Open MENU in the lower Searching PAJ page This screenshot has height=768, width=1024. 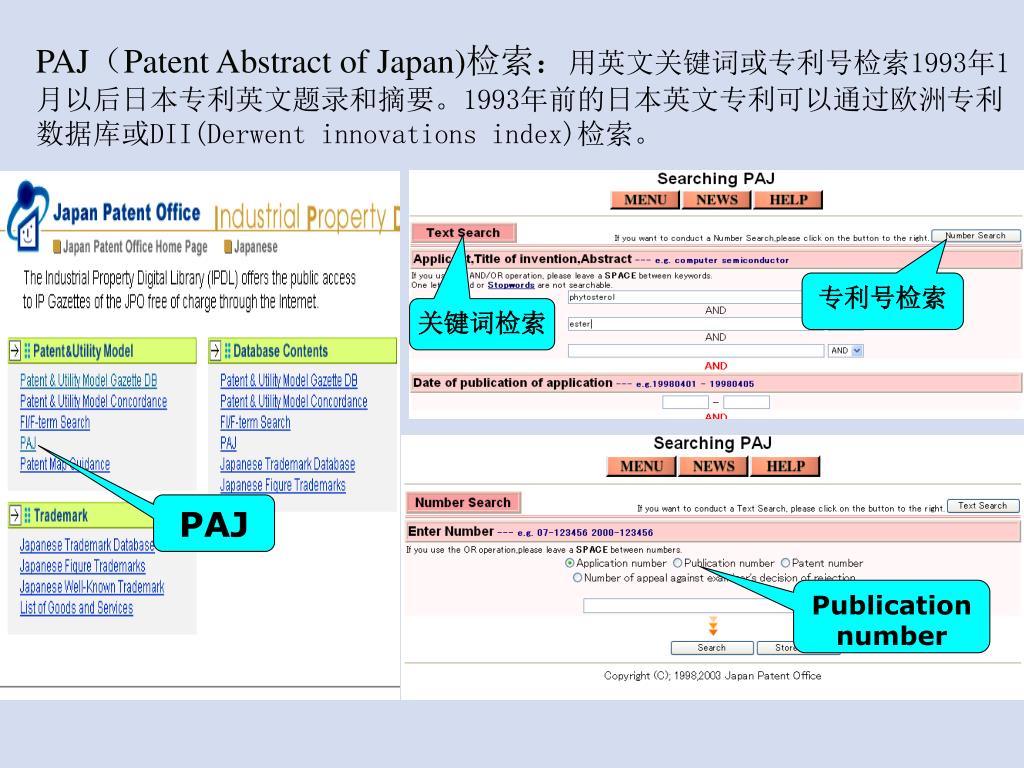coord(641,466)
